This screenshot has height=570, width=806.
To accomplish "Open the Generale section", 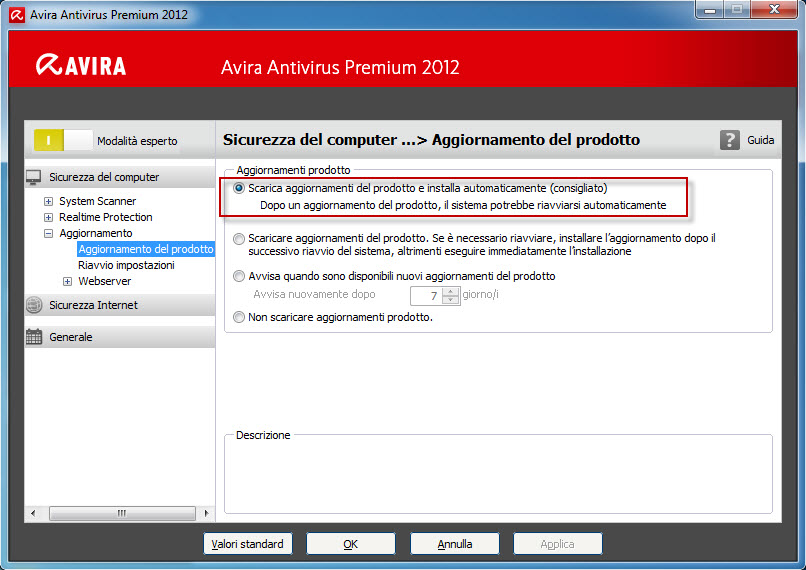I will (120, 337).
